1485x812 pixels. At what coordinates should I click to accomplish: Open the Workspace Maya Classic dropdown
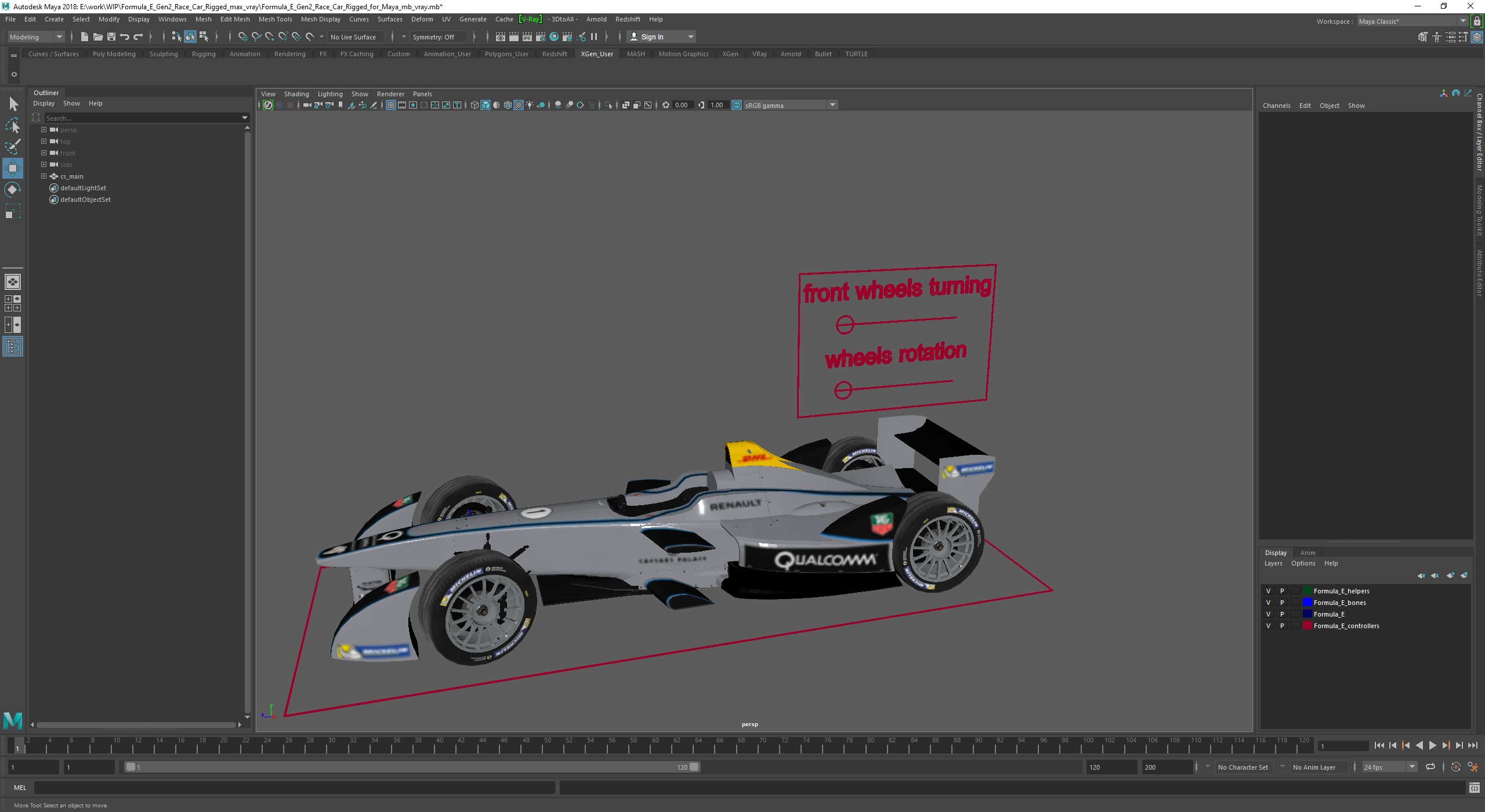point(1413,21)
